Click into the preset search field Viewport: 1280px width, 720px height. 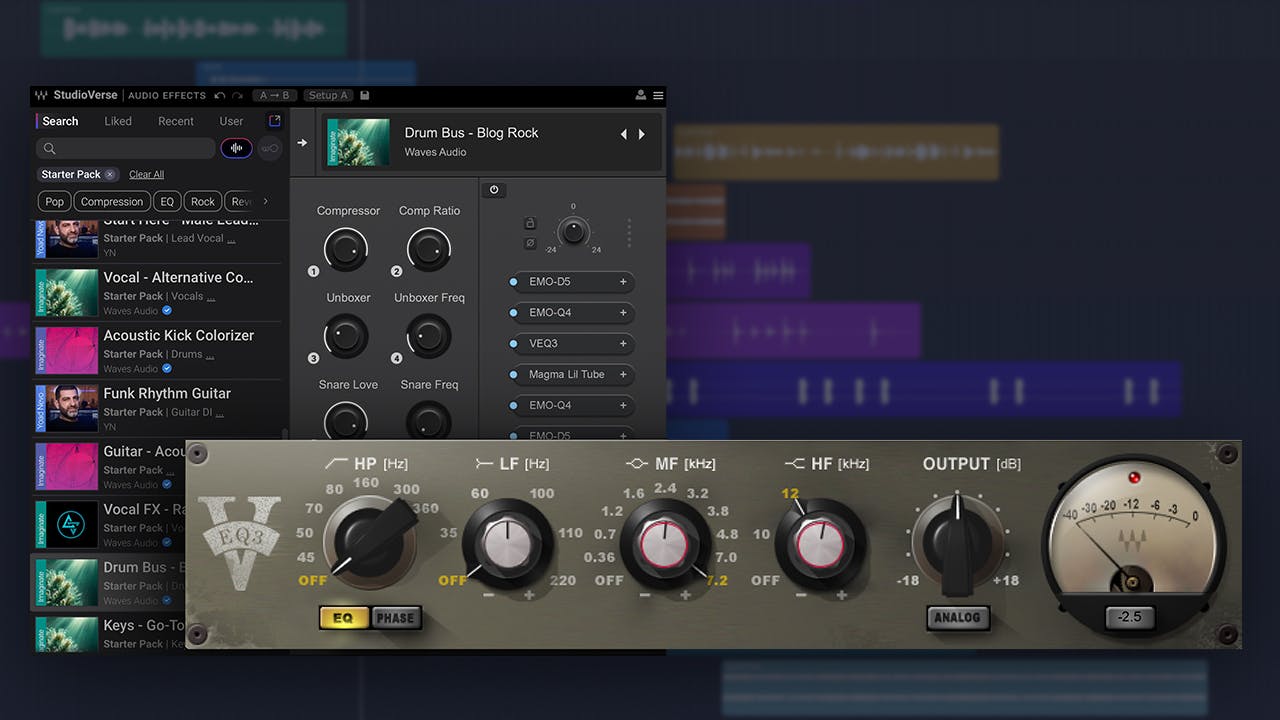tap(126, 149)
